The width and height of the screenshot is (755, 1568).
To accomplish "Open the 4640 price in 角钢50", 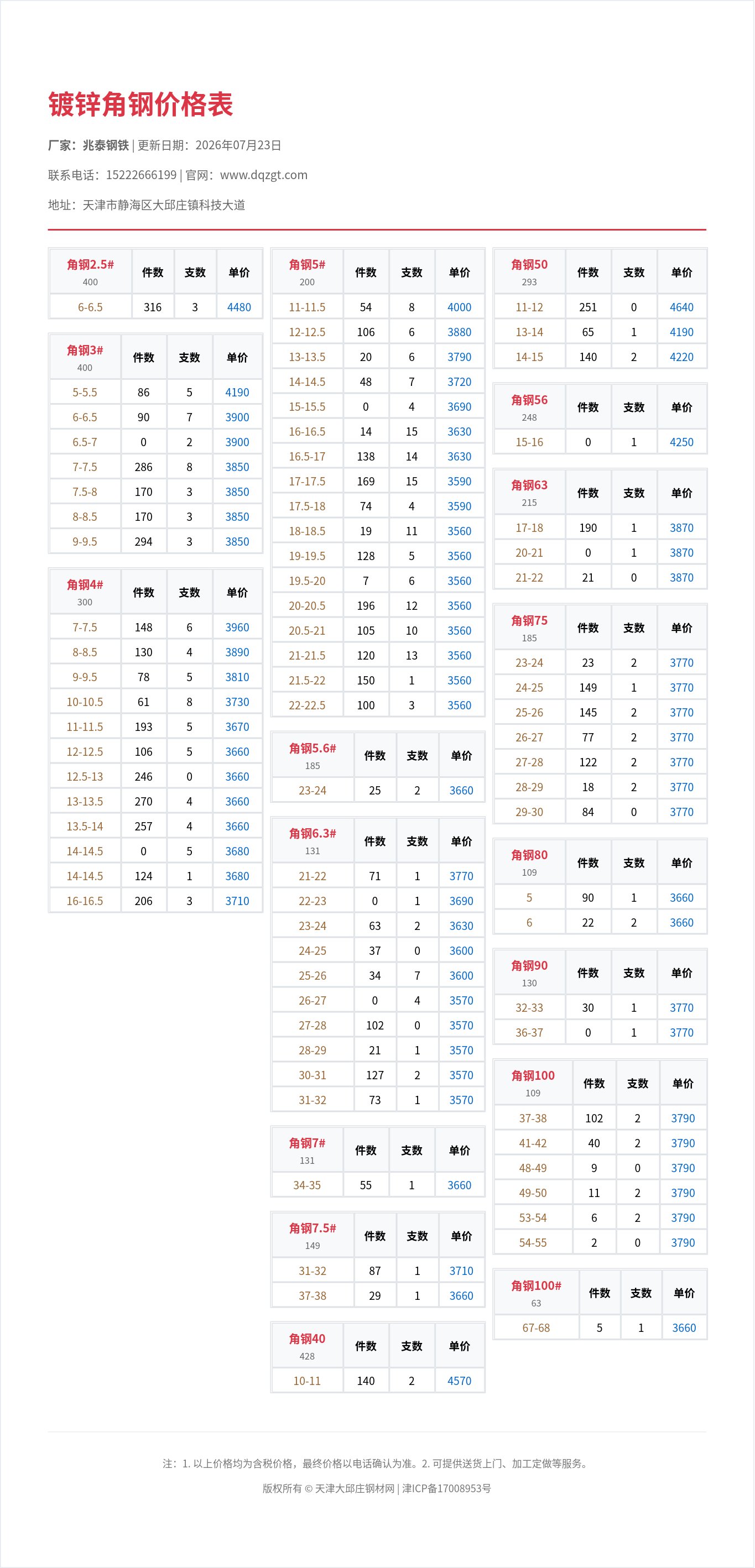I will coord(682,307).
